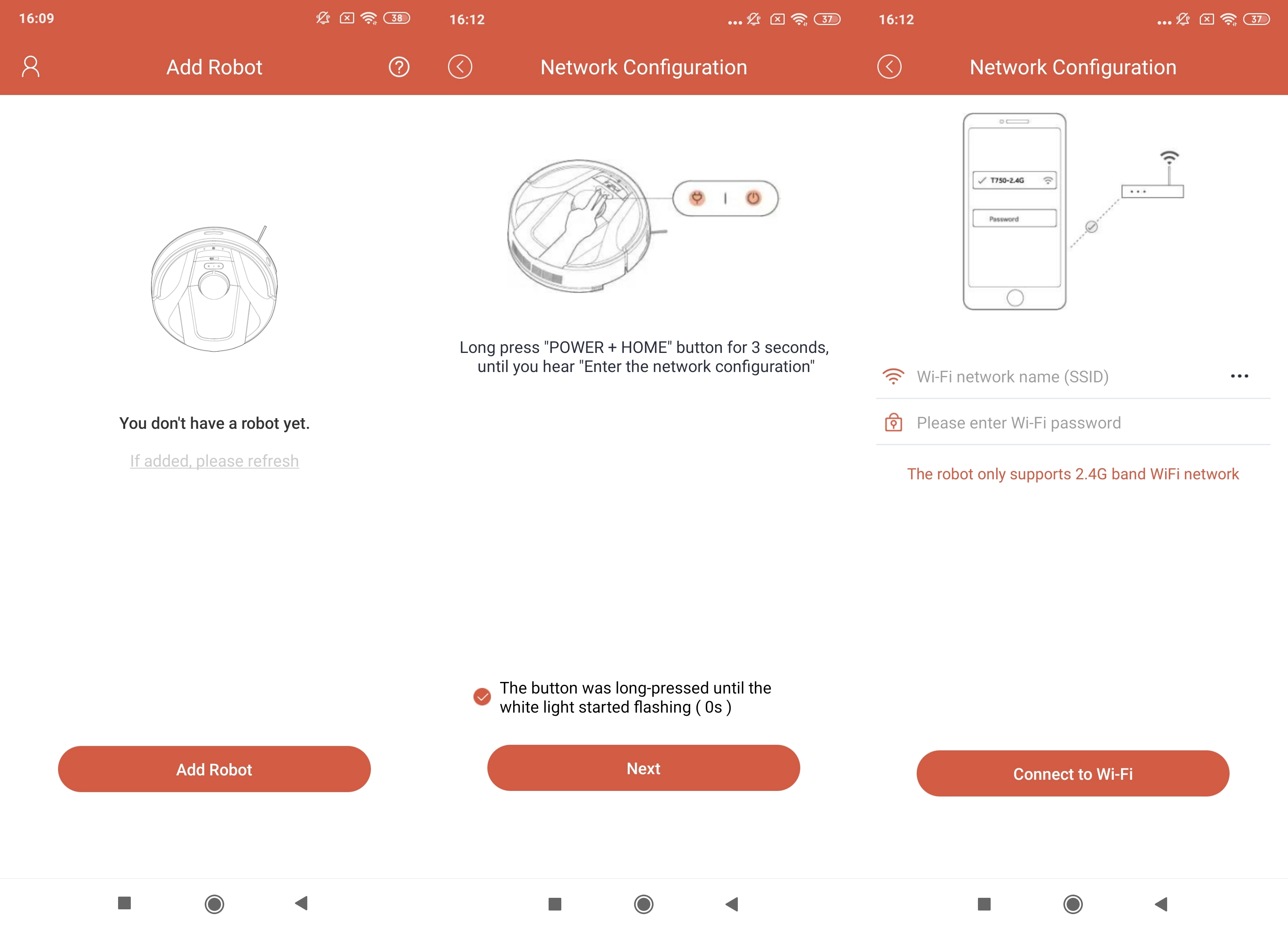Click the Connect to Wi-Fi button
This screenshot has height=930, width=1288.
1073,774
